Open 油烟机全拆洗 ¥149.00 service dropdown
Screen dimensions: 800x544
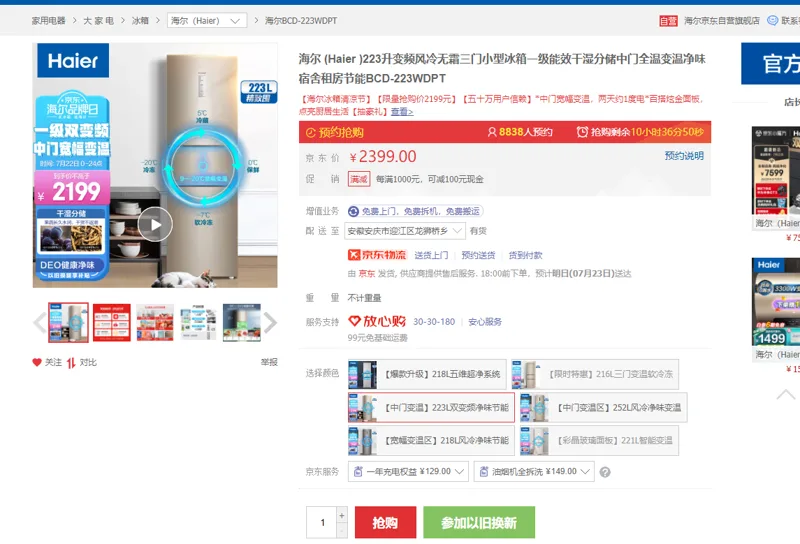[x=534, y=472]
